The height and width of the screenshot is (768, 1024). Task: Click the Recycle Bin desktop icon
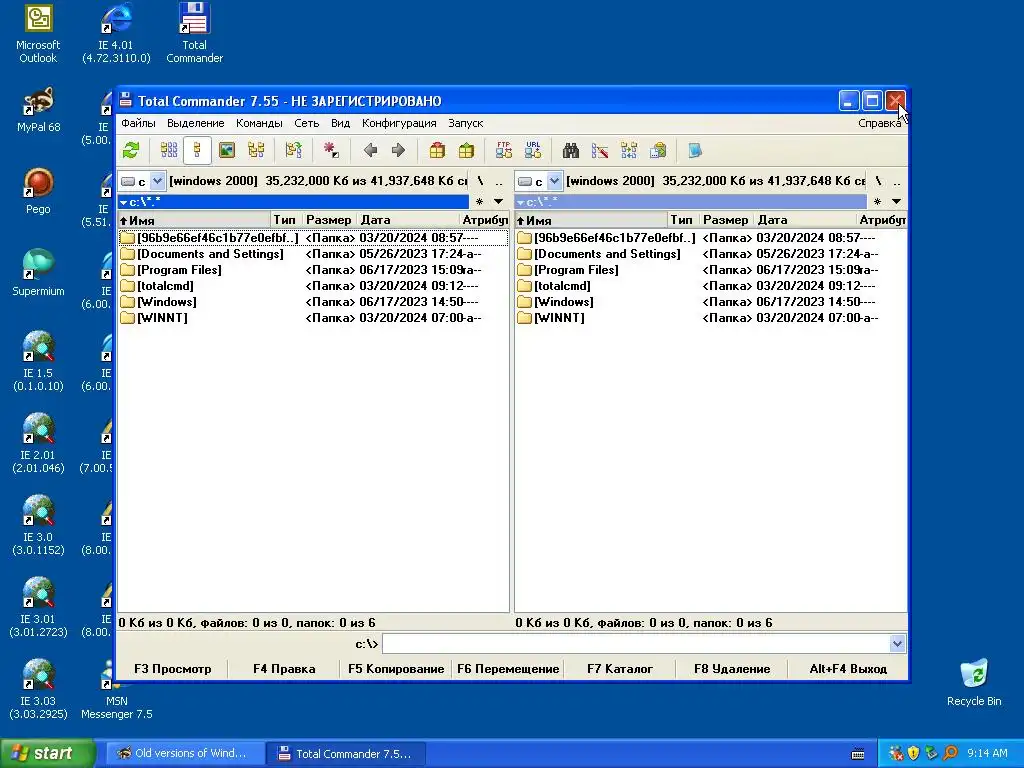974,683
